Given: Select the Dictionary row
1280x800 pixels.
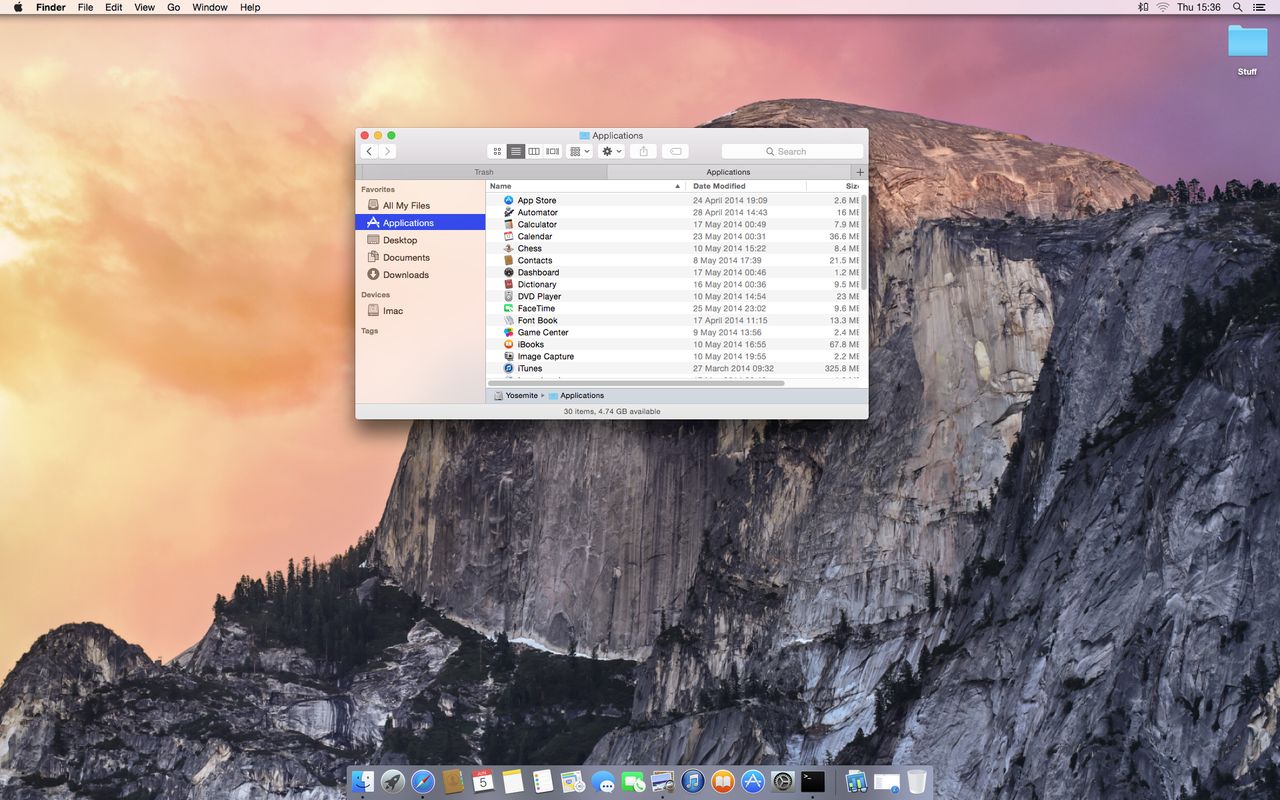Looking at the screenshot, I should tap(673, 284).
